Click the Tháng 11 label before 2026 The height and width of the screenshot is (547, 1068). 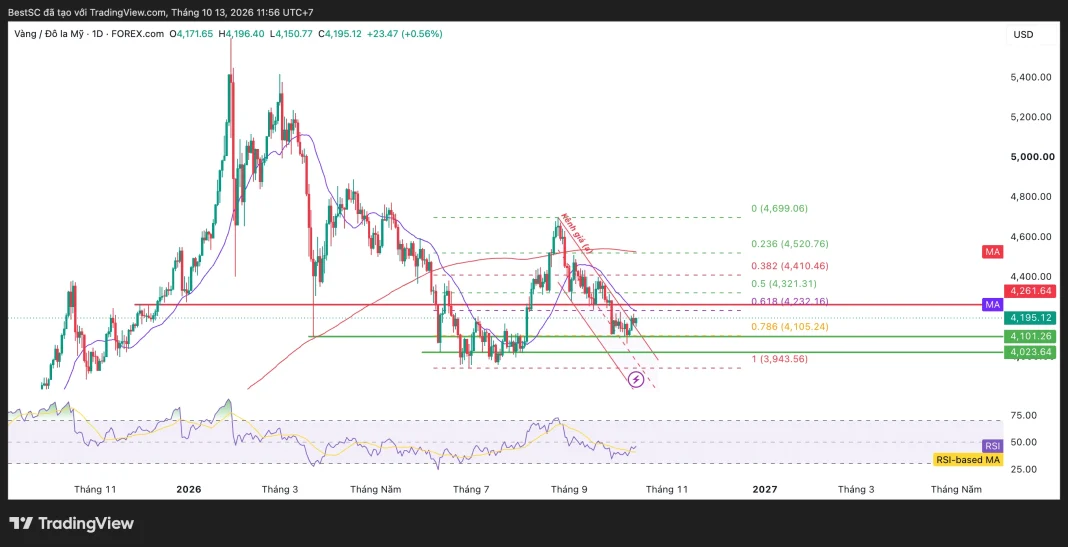click(95, 489)
